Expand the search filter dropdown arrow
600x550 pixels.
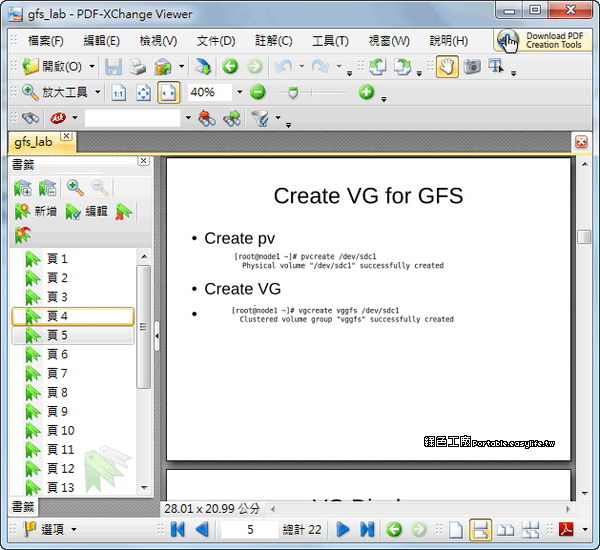pyautogui.click(x=278, y=118)
